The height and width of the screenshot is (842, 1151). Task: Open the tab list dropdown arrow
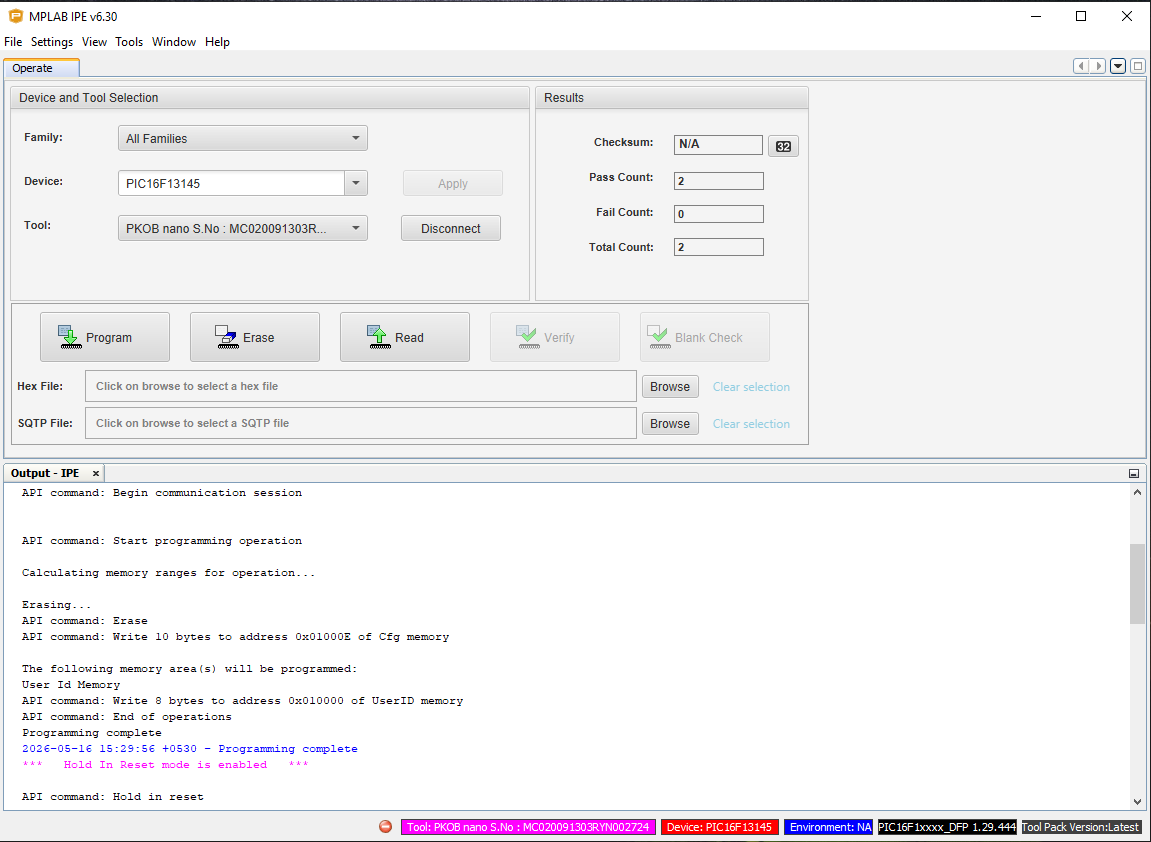[x=1118, y=66]
